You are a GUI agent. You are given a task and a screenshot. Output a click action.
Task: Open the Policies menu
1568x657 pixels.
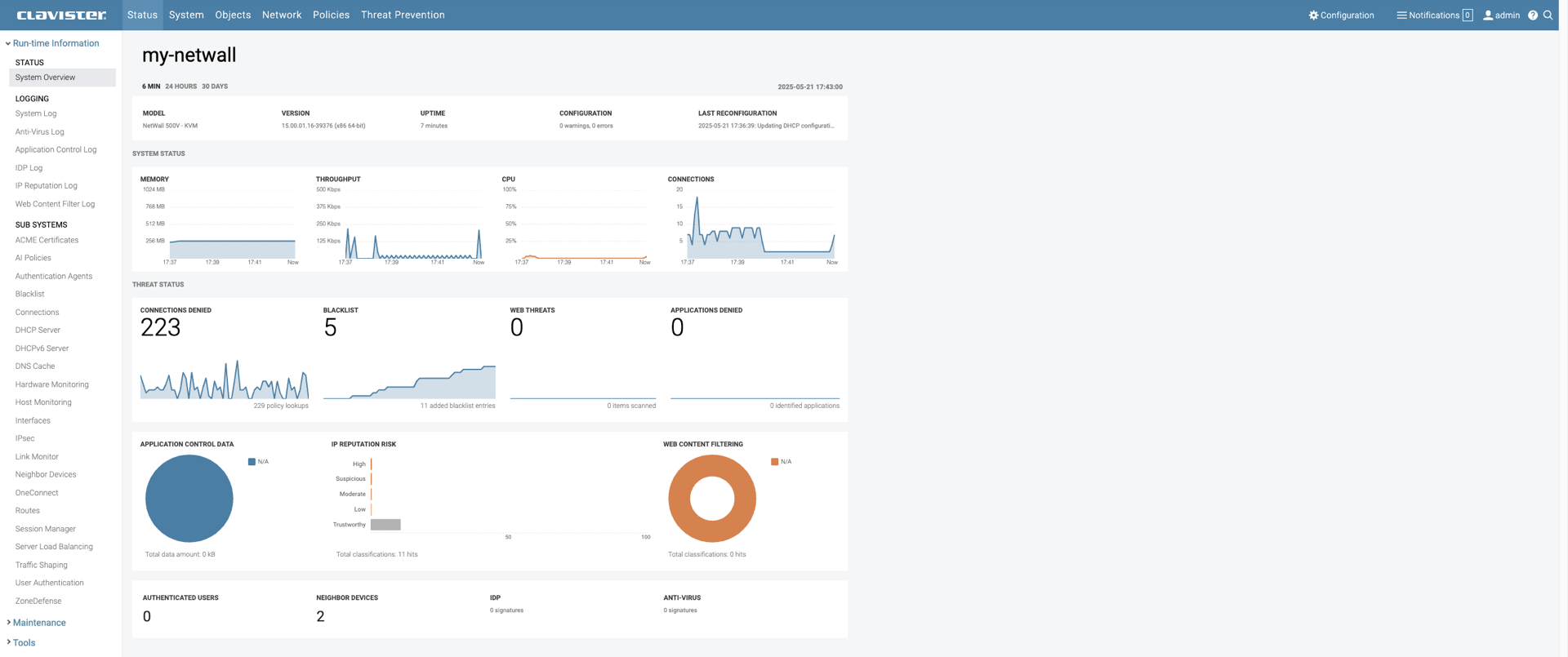click(331, 15)
